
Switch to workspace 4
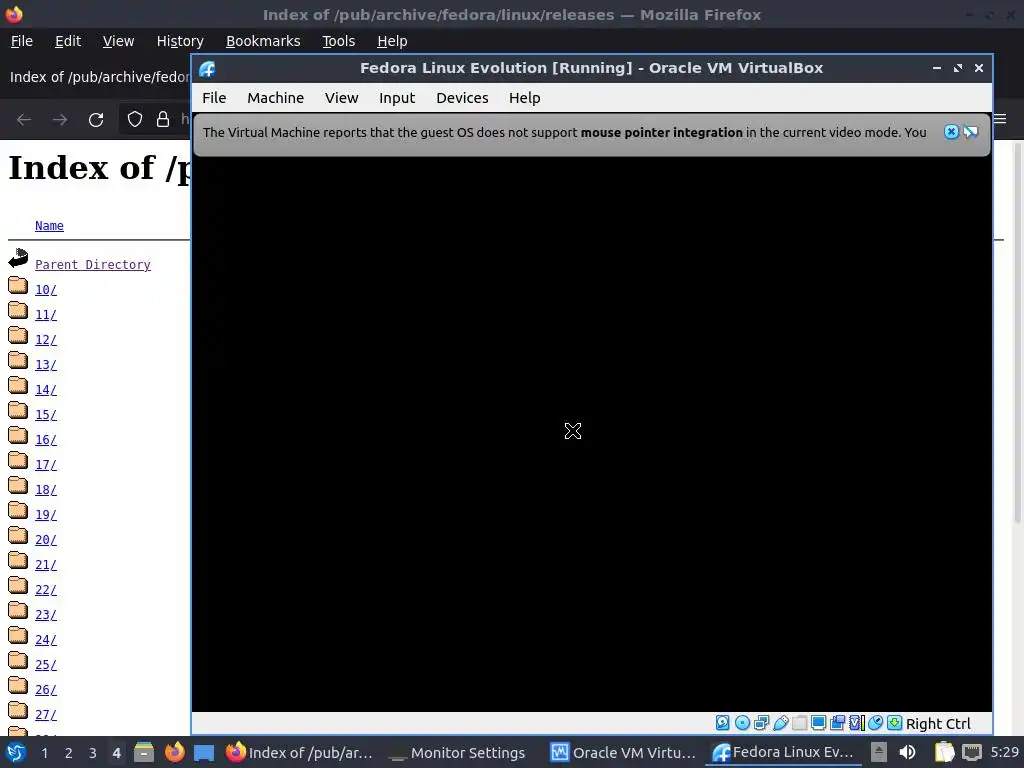tap(116, 753)
